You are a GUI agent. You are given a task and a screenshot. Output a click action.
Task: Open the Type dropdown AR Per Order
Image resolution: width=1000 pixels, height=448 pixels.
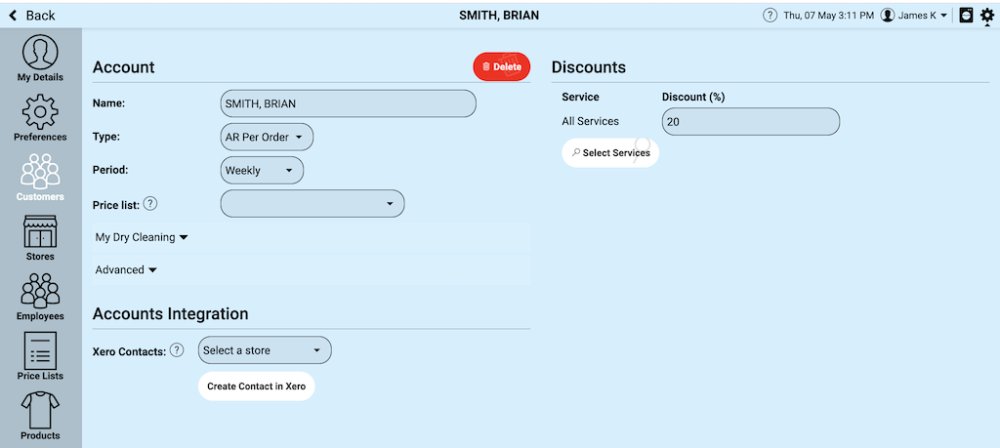point(267,137)
